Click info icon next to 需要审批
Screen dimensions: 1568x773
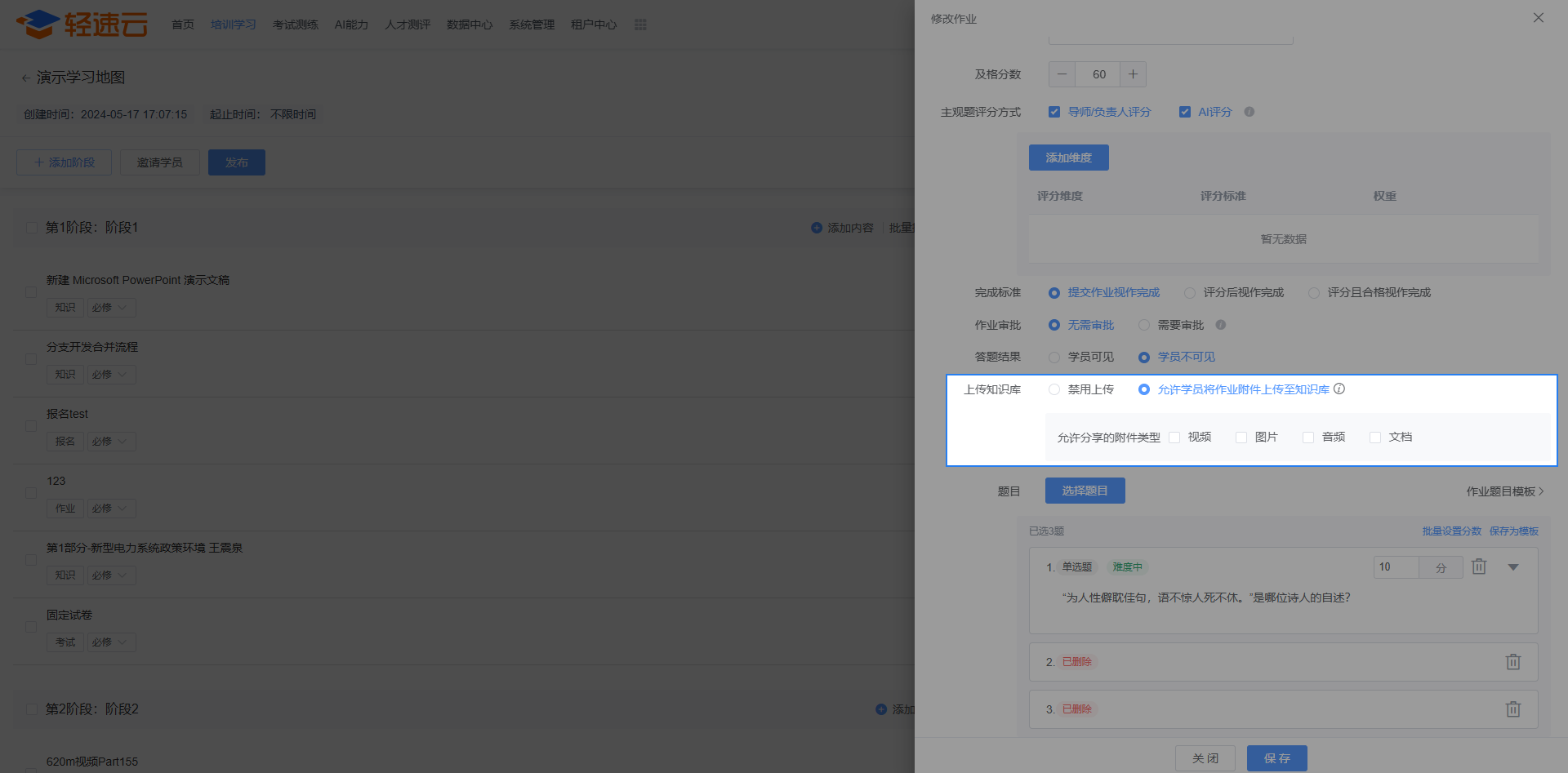click(x=1220, y=325)
